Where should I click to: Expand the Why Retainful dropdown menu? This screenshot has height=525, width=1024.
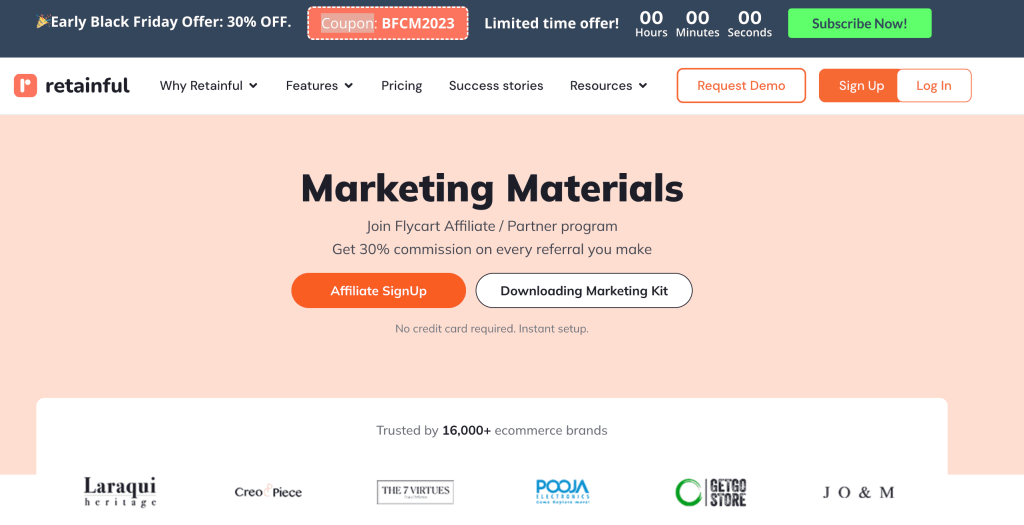pyautogui.click(x=208, y=86)
